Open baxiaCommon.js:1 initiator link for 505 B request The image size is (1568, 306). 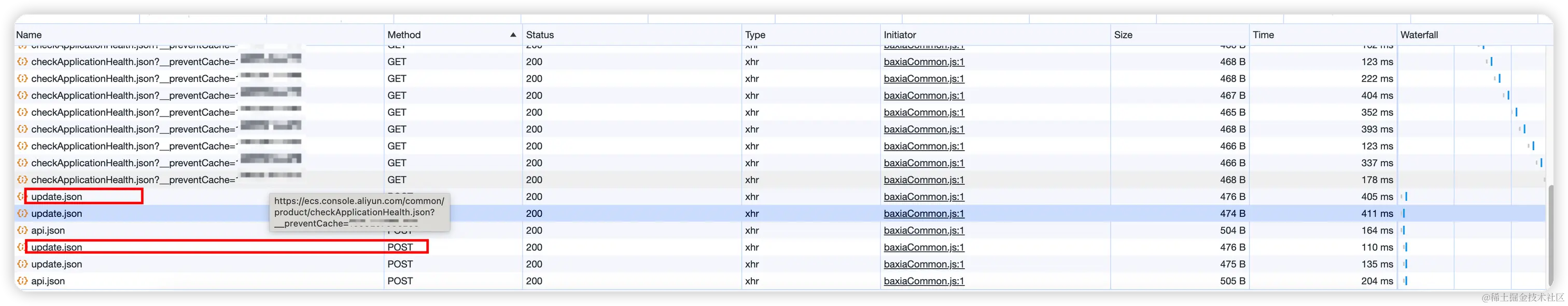tap(924, 281)
